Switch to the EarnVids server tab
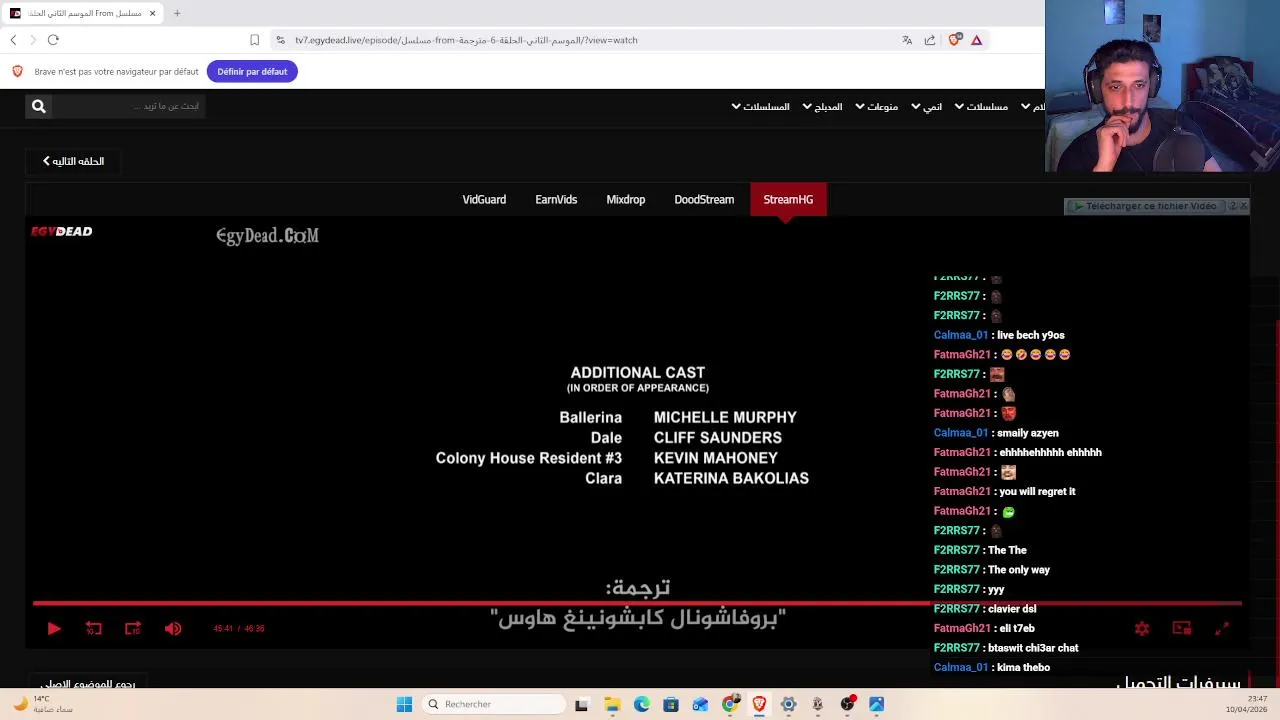 coord(556,199)
